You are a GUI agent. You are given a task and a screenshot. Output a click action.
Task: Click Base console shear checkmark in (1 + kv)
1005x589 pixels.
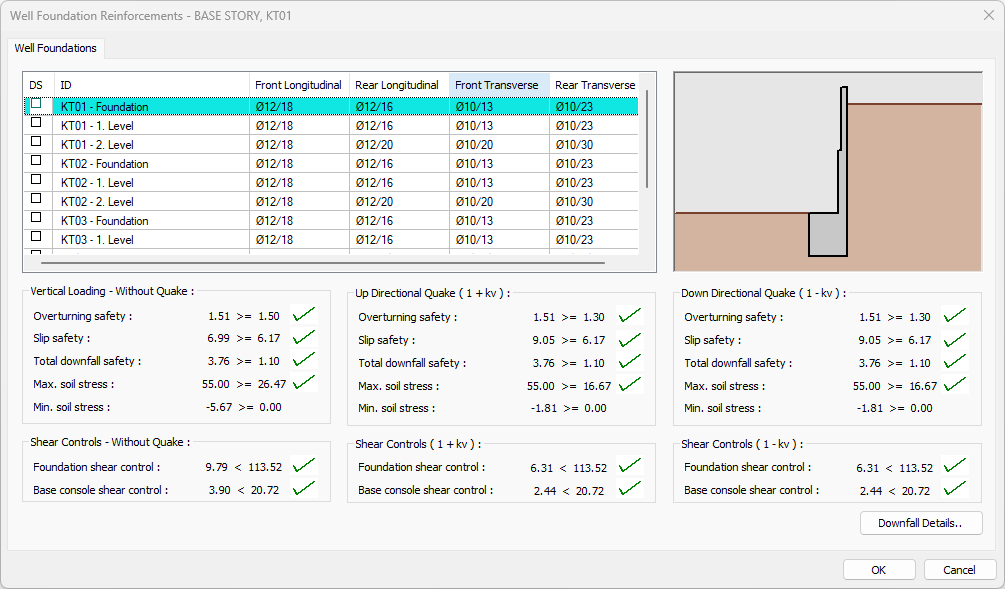tap(629, 489)
